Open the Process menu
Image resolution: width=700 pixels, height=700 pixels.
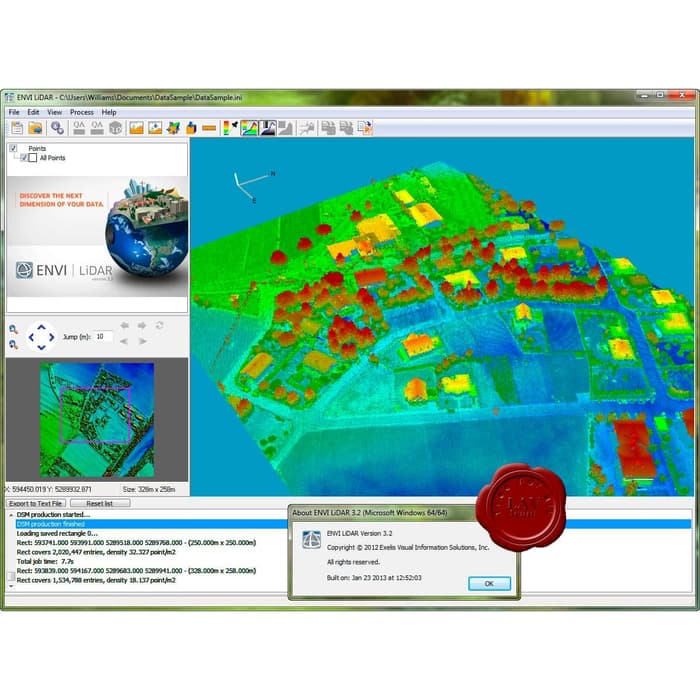click(81, 112)
